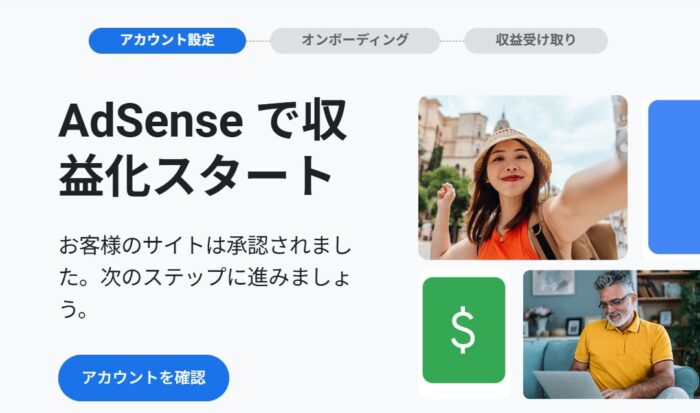
Task: Select the solid blue card on right
Action: 674,177
